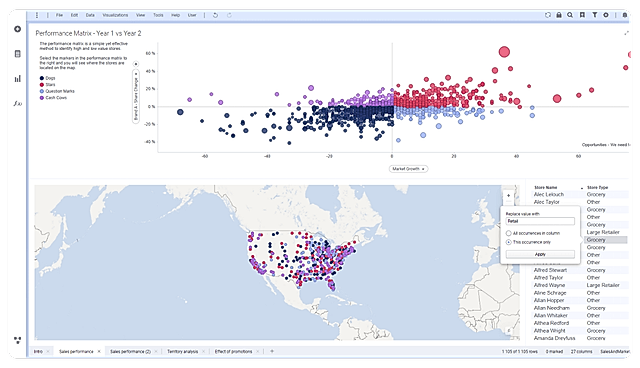640x368 pixels.
Task: Open the Market Growth axis selector
Action: (x=408, y=169)
